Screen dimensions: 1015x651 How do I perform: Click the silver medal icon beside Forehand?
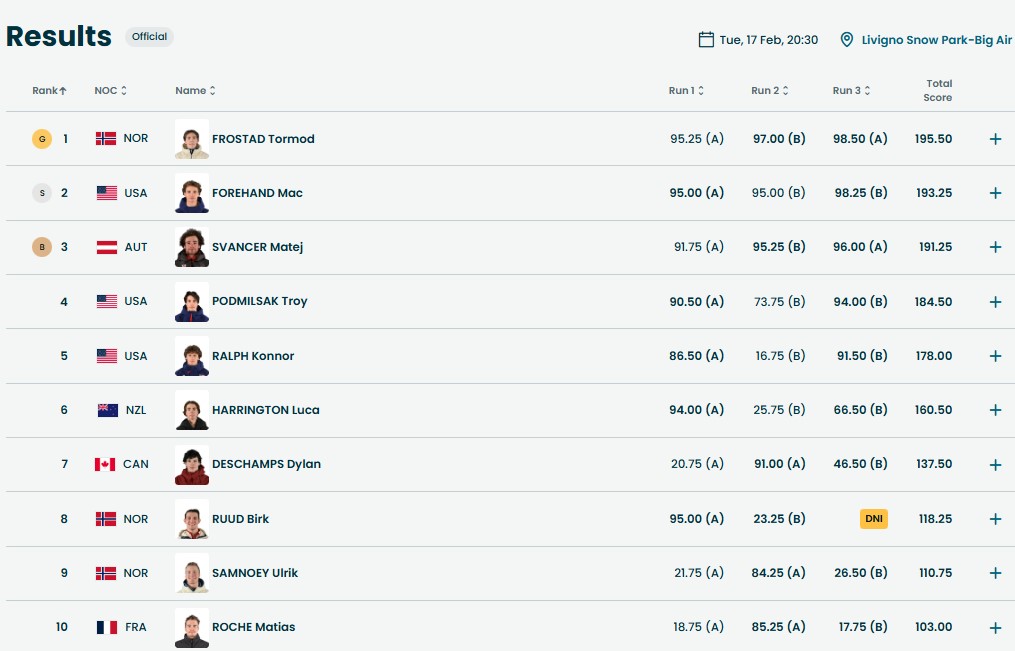click(41, 193)
